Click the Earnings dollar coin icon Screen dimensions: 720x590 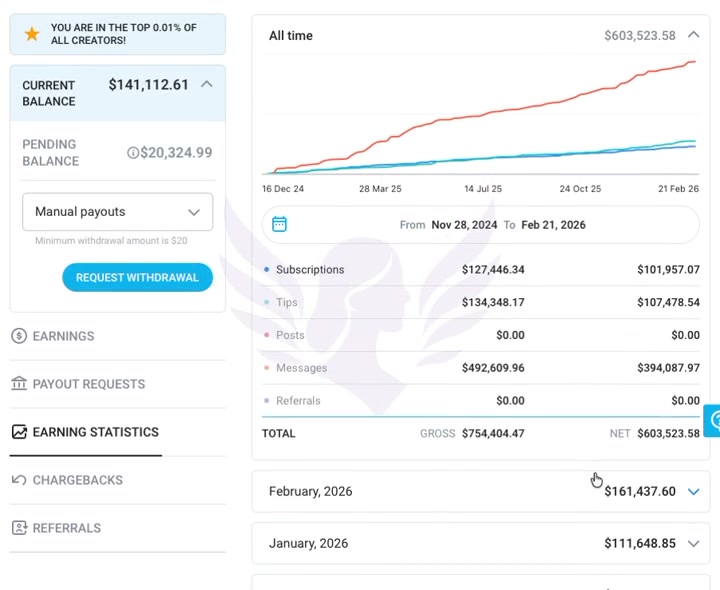(19, 336)
